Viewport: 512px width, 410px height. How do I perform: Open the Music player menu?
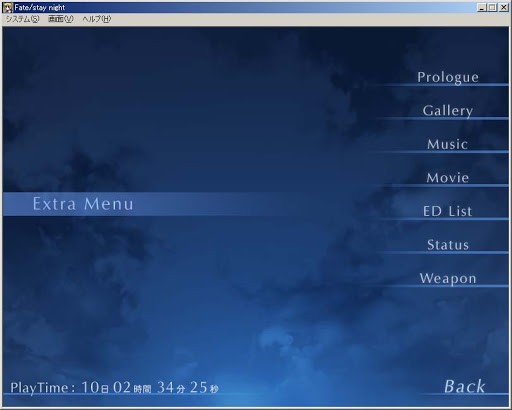pyautogui.click(x=448, y=144)
